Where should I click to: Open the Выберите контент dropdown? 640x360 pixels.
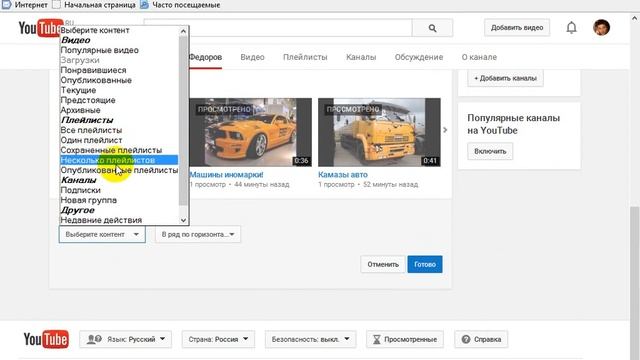[x=102, y=234]
